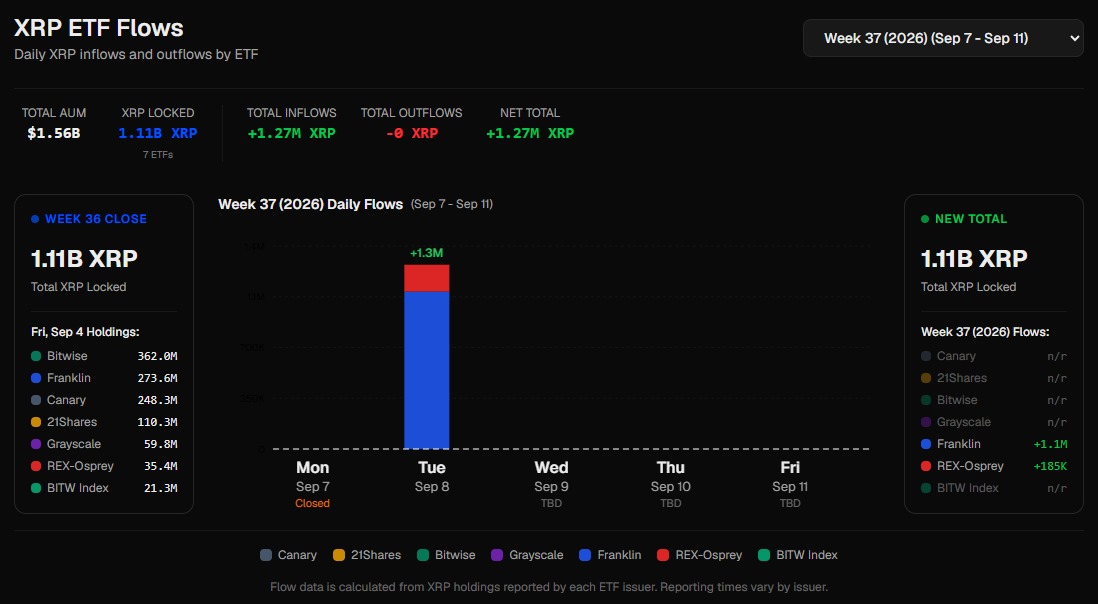1098x604 pixels.
Task: Click the yellow dot beside 21Shares 110.3M holdings
Action: [x=36, y=422]
